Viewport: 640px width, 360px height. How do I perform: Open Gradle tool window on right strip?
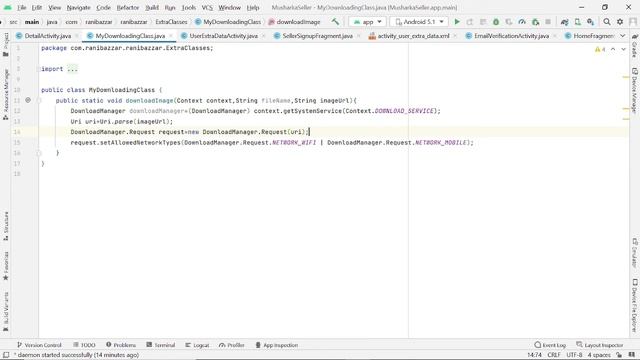635,46
